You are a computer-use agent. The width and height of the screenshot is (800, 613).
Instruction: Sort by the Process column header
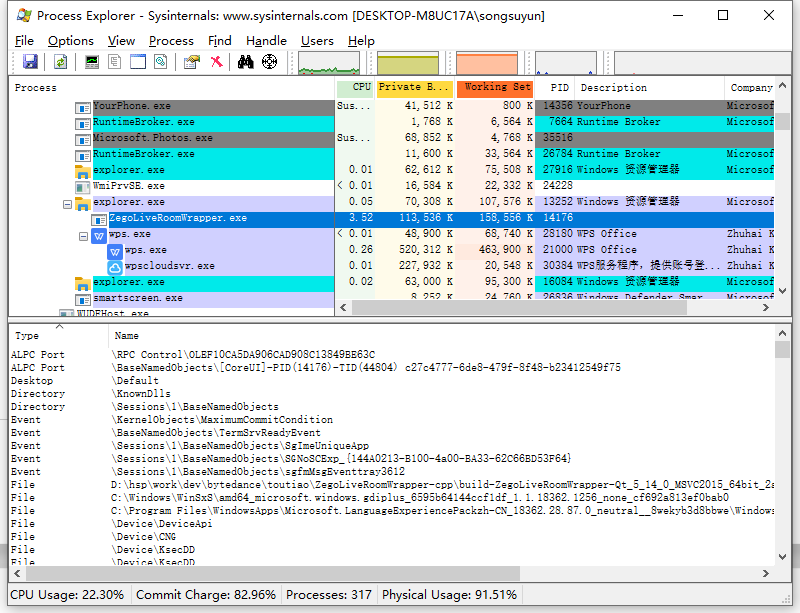(x=172, y=88)
